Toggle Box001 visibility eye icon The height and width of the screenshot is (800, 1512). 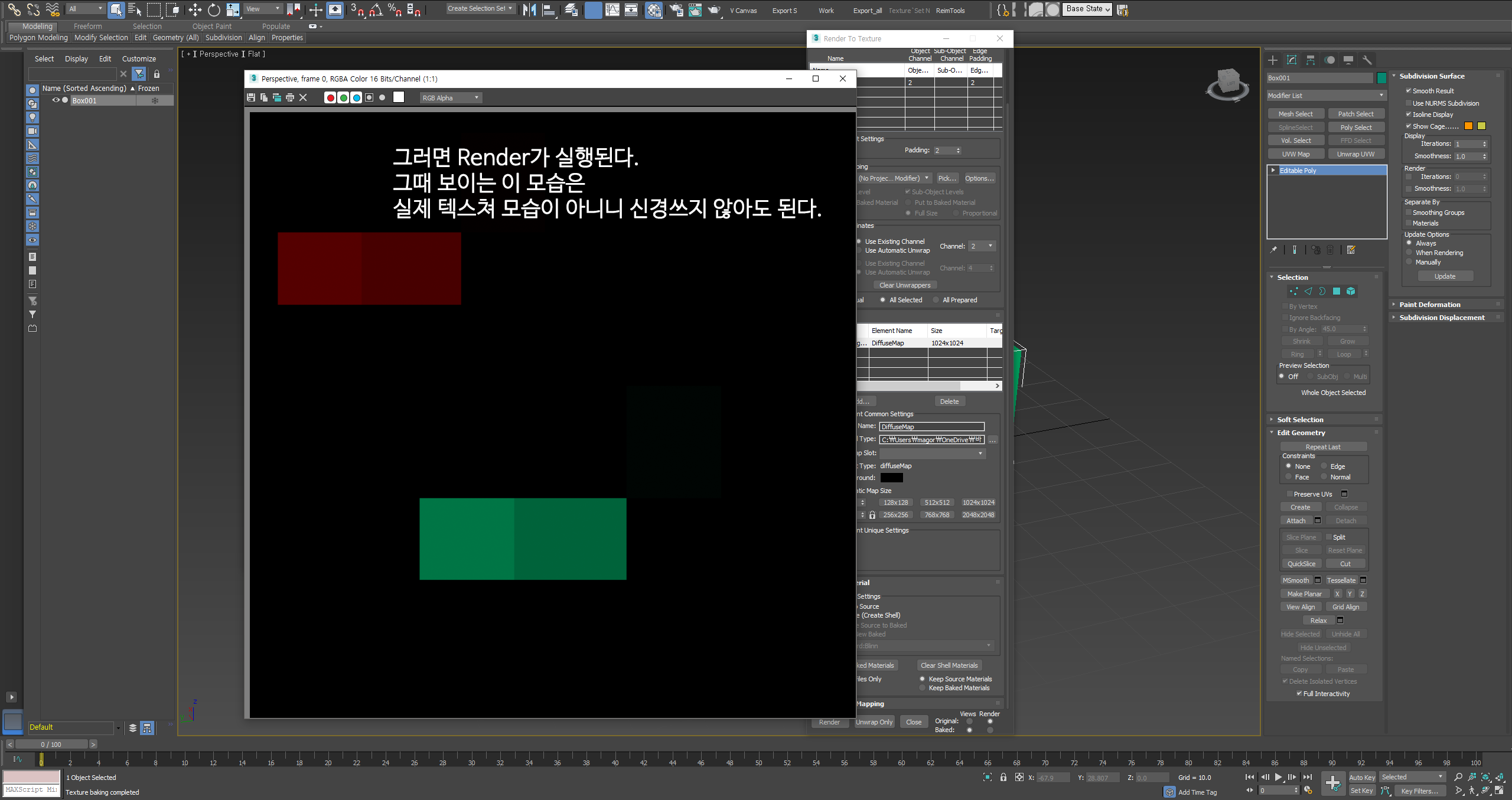click(x=56, y=100)
